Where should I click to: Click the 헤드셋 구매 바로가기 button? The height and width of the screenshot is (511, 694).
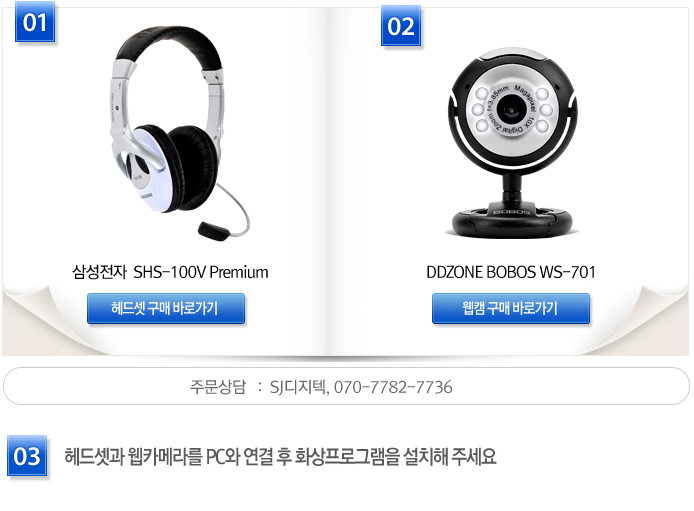coord(166,308)
